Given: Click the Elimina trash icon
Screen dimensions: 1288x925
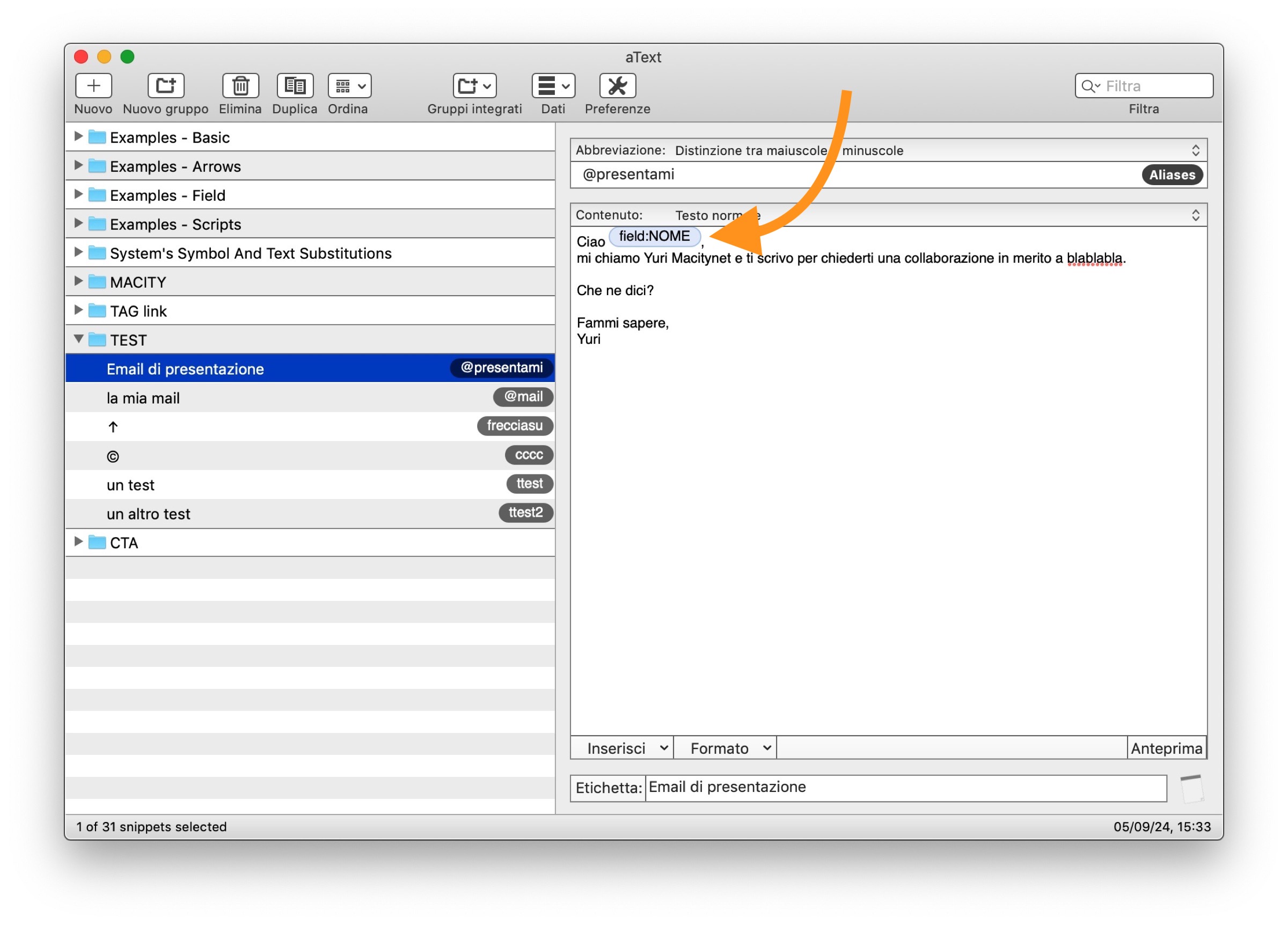Looking at the screenshot, I should tap(240, 86).
